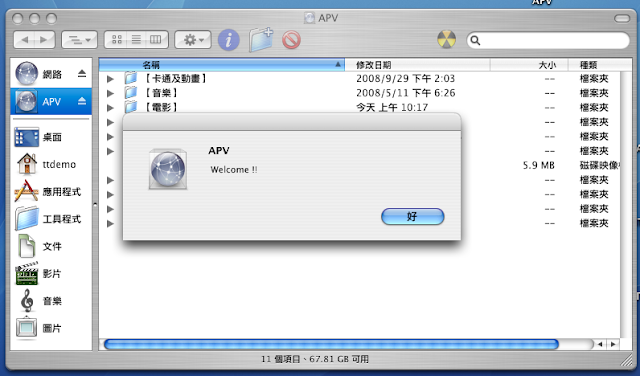Click the 2008/5/11 下午 6:26 date
The image size is (640, 376).
pyautogui.click(x=405, y=93)
